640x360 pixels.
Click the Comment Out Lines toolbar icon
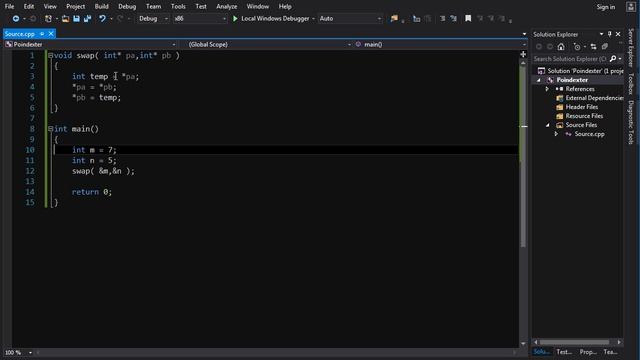coord(442,19)
